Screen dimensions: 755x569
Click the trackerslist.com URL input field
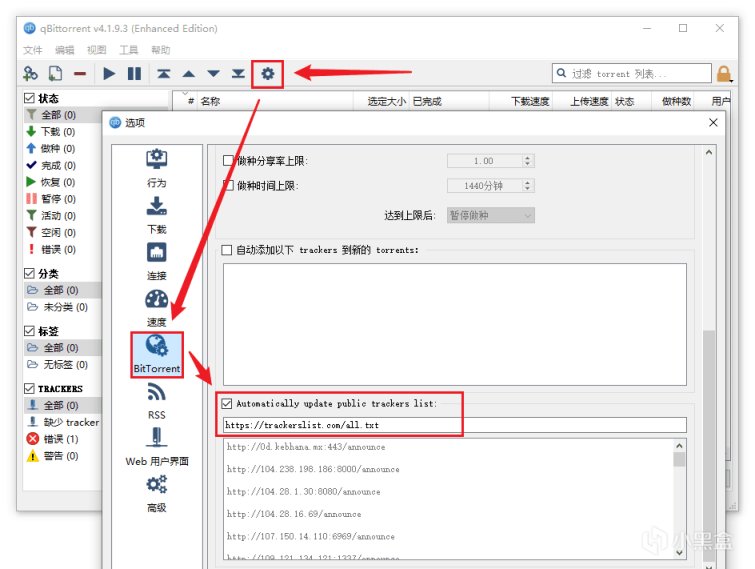[x=455, y=425]
